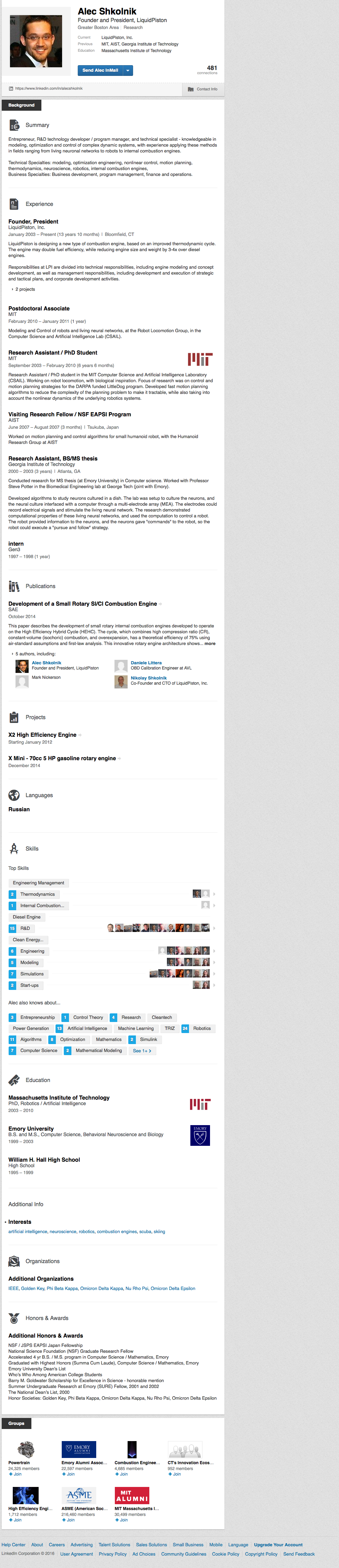Expand the 2 projects disclosure triangle

(x=13, y=289)
